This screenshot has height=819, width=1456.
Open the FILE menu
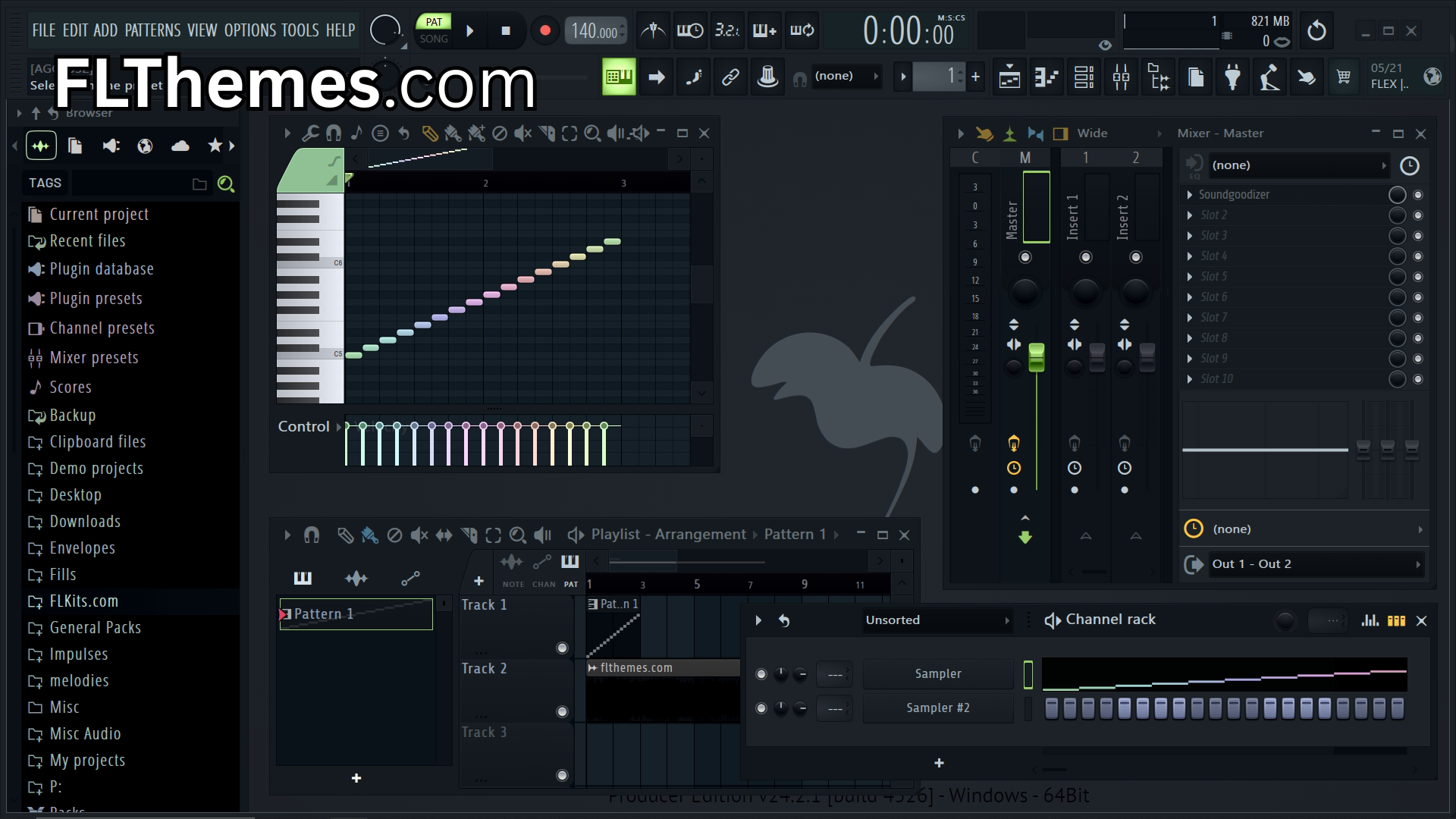(43, 30)
